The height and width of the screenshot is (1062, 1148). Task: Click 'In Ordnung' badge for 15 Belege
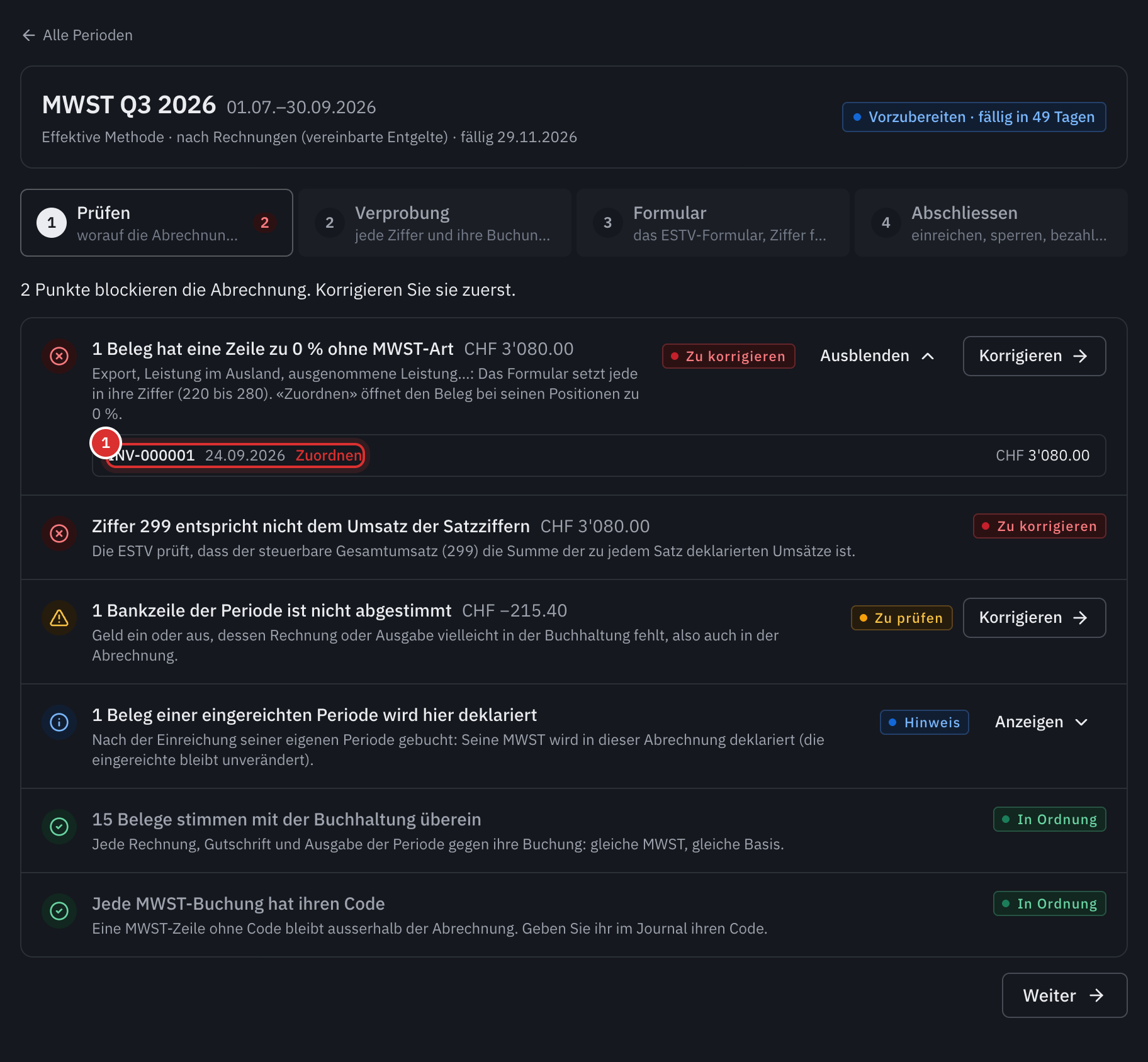1049,819
